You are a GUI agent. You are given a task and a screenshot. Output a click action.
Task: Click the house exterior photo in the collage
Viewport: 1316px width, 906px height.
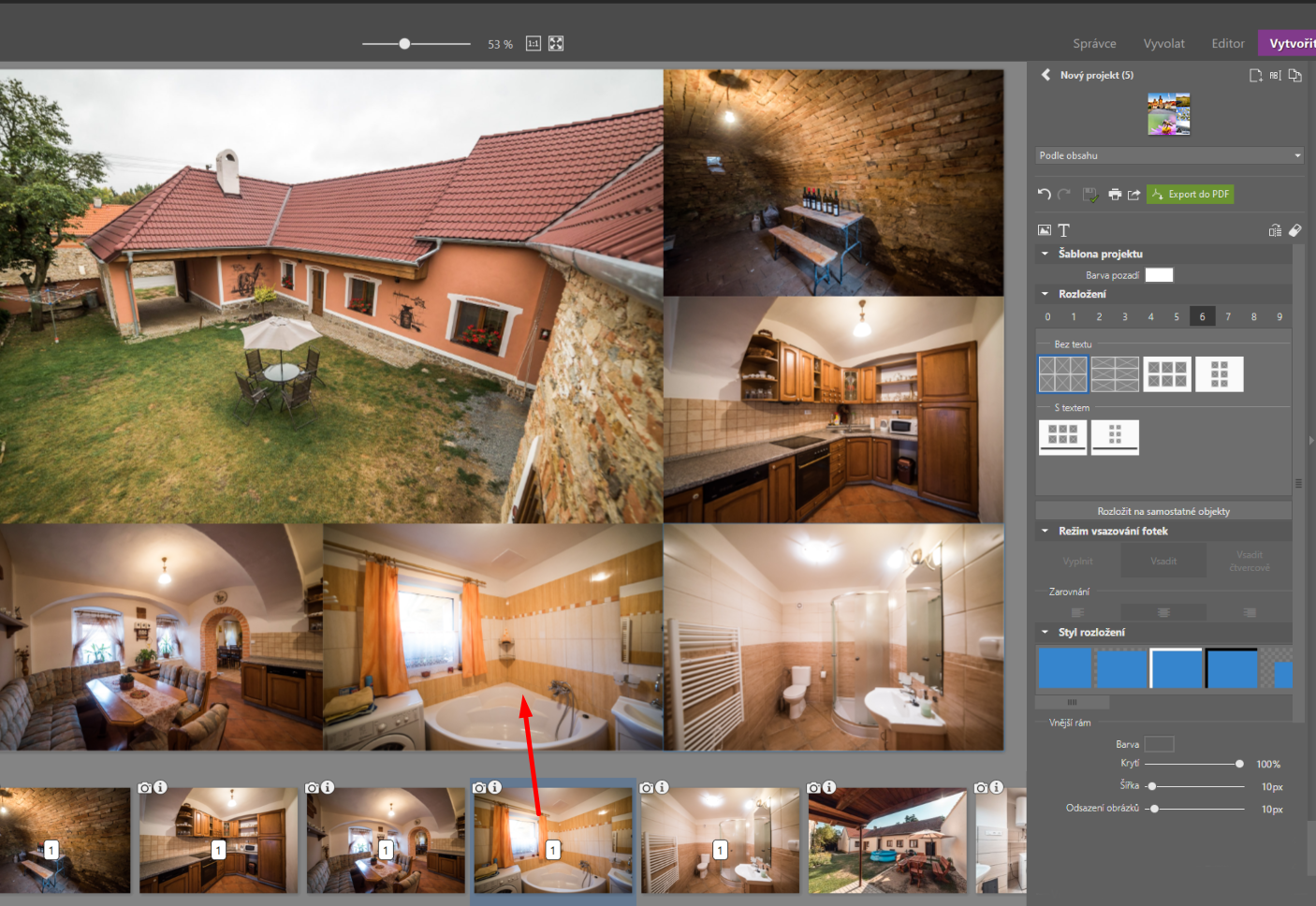pos(331,296)
